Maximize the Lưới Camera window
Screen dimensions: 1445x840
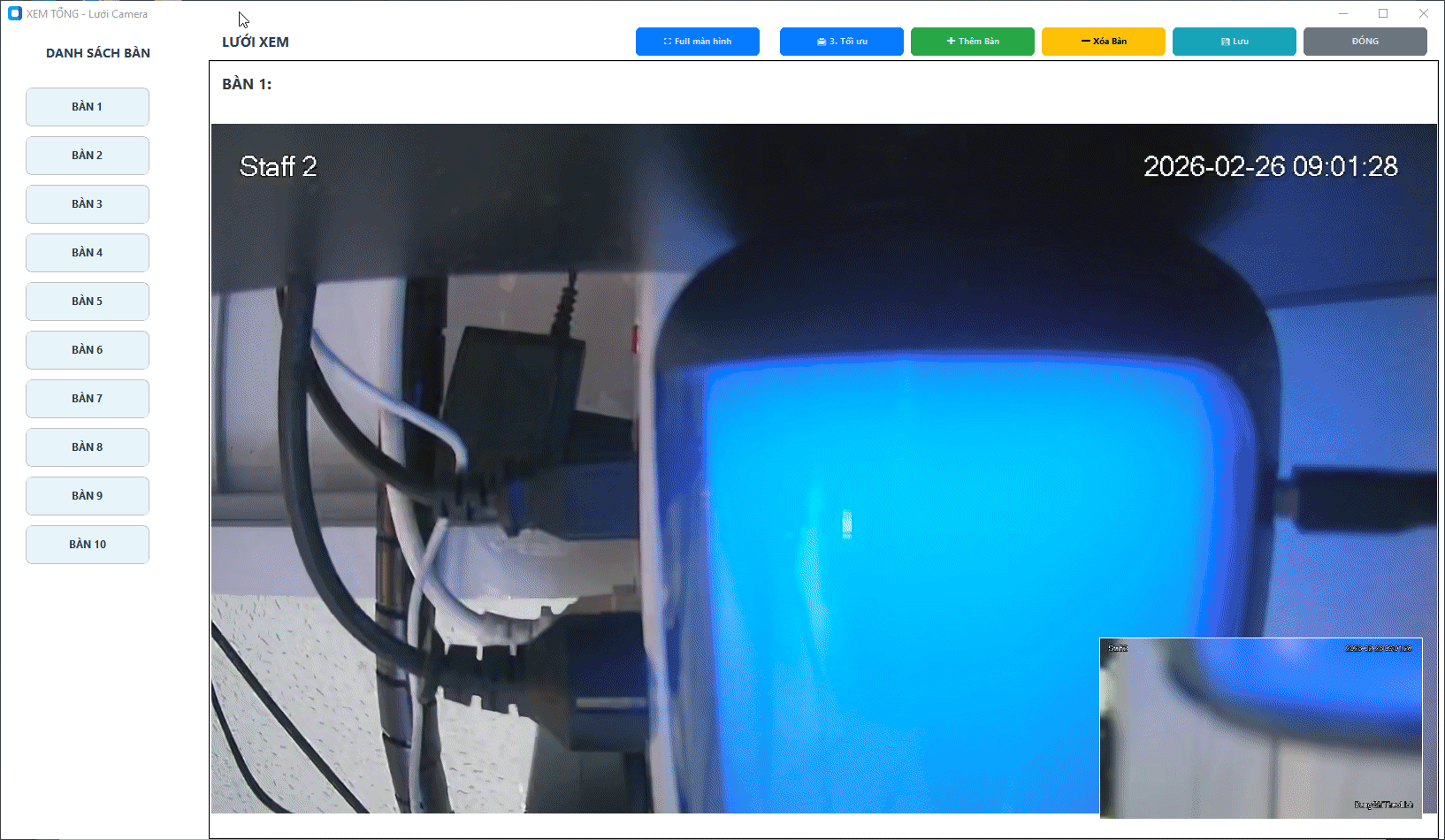tap(1383, 13)
